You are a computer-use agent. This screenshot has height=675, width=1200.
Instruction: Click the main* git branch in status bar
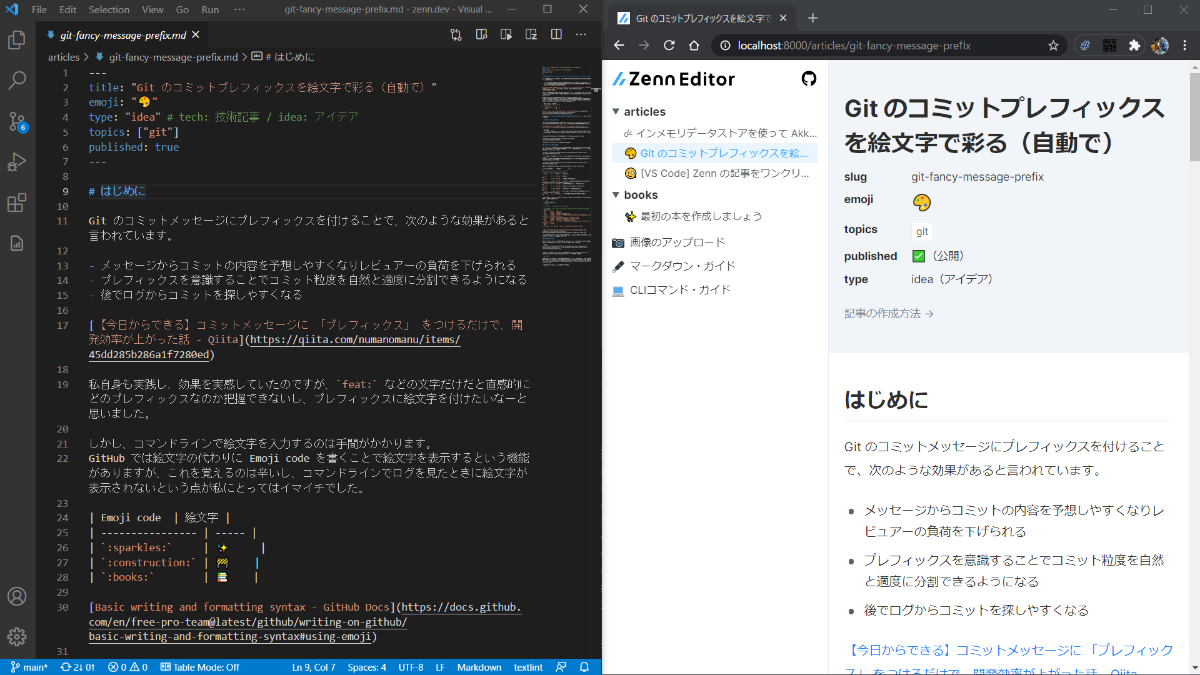pos(28,667)
